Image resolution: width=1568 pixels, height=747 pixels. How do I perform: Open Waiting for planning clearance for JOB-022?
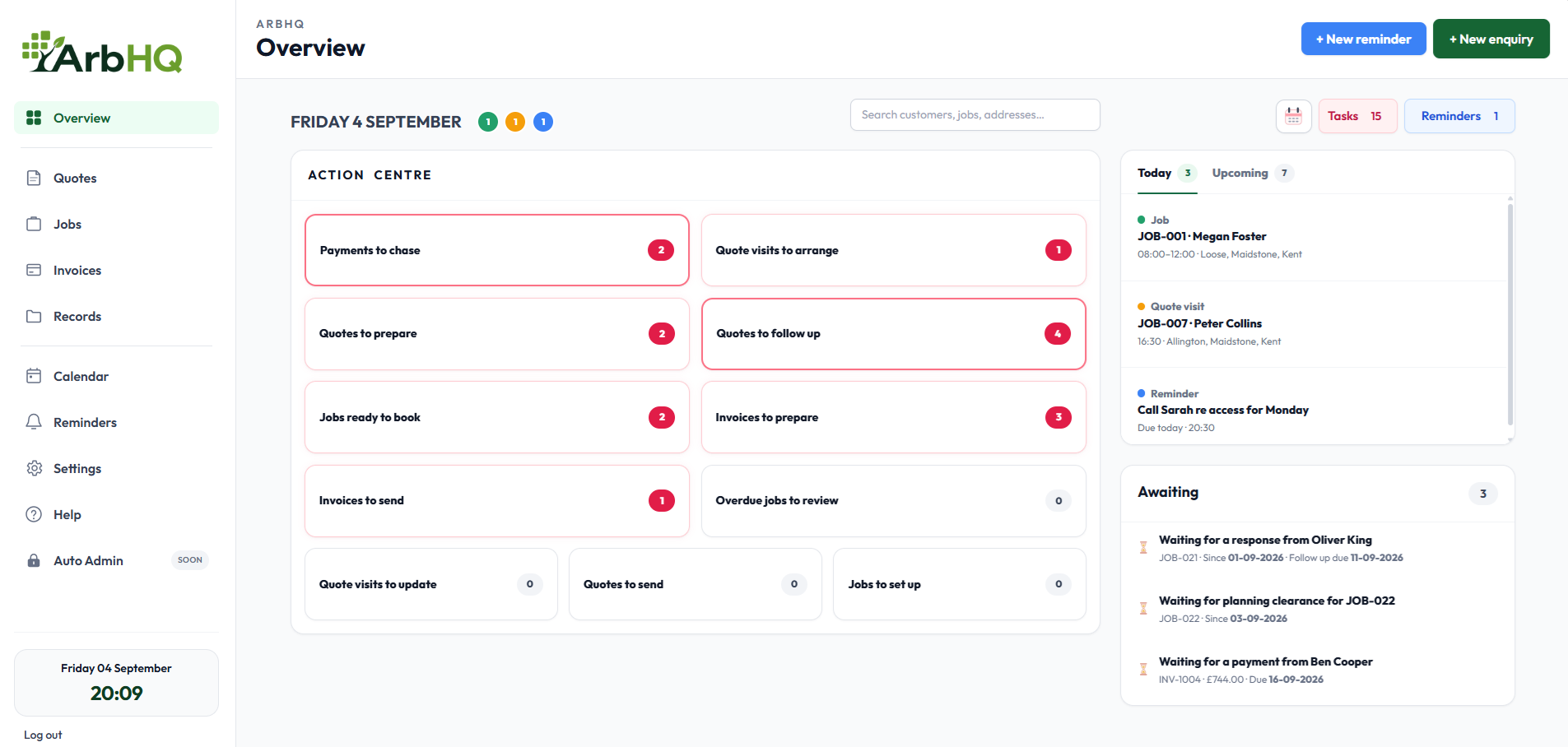point(1317,609)
